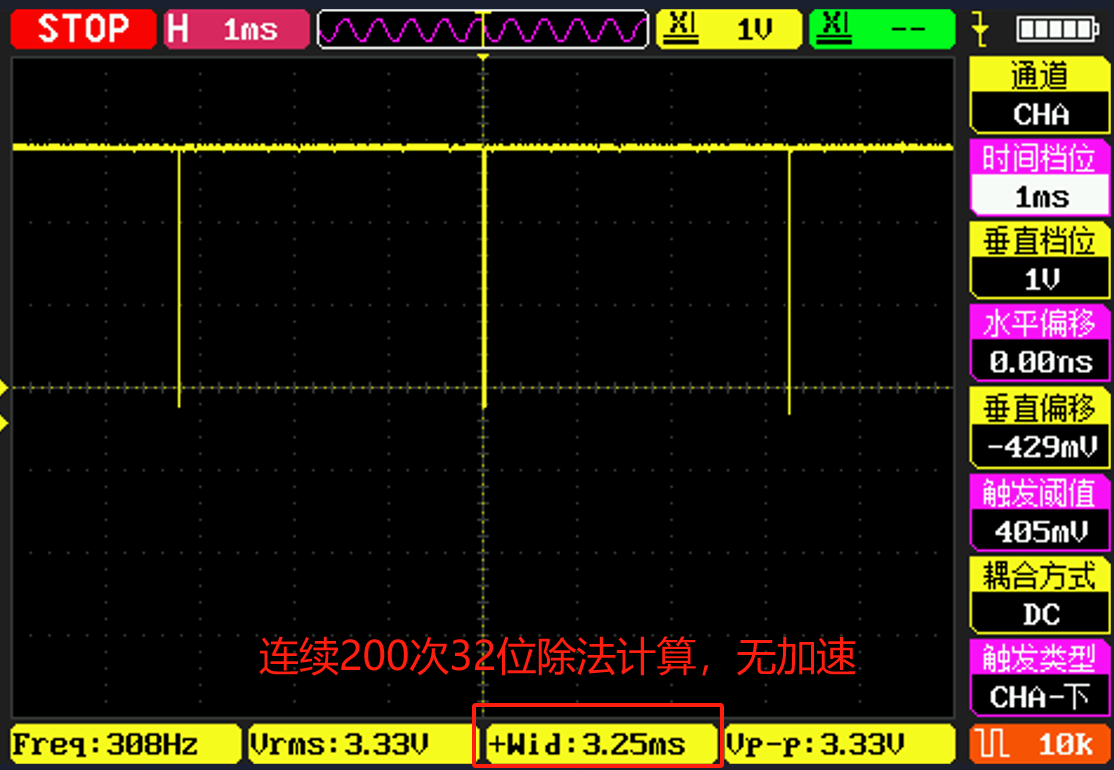Click the red STOP run-state indicator
Viewport: 1114px width, 770px height.
point(83,29)
